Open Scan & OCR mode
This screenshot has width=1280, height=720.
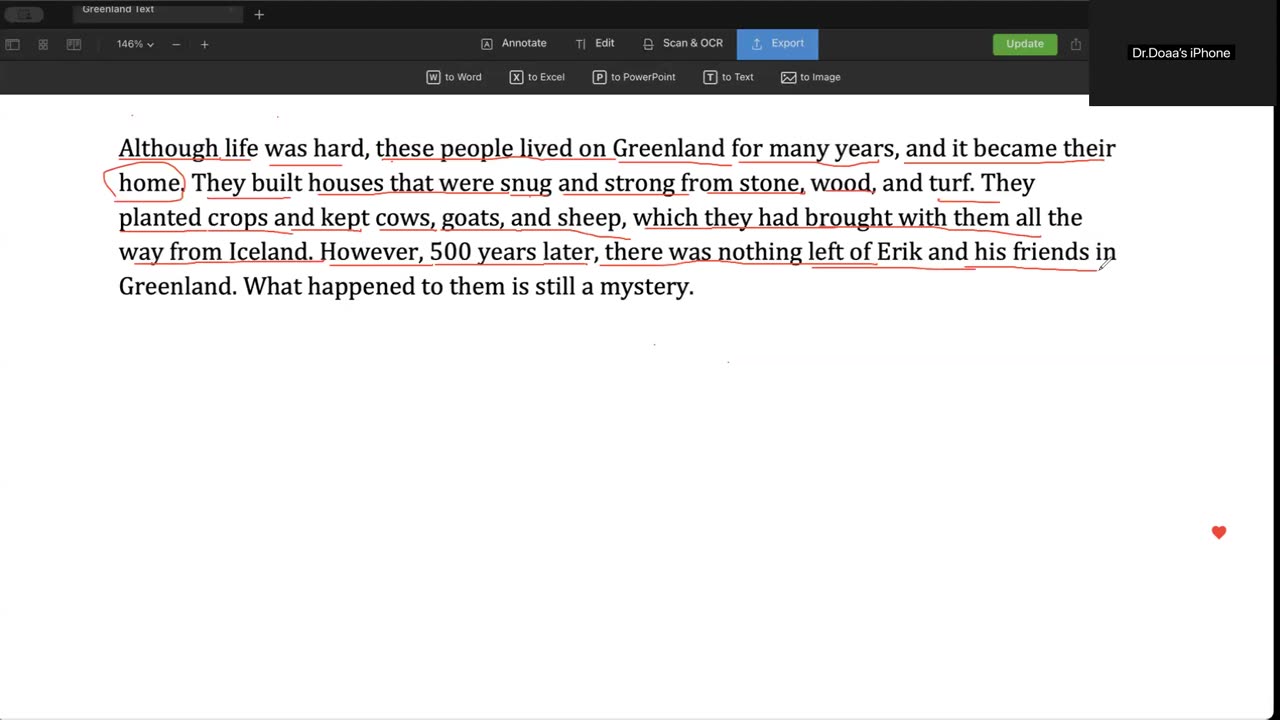point(683,44)
